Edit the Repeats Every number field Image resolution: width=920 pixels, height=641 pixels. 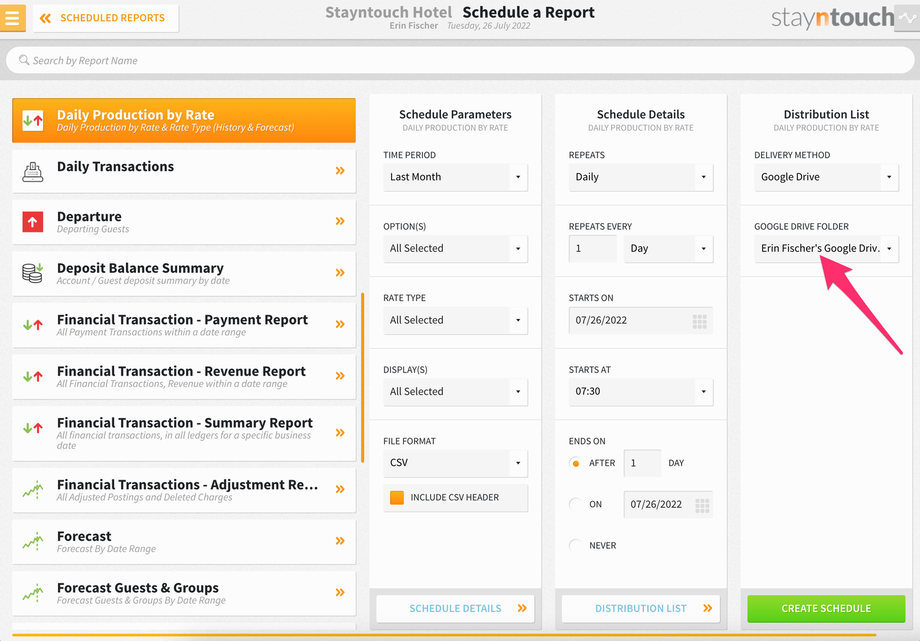click(x=593, y=248)
